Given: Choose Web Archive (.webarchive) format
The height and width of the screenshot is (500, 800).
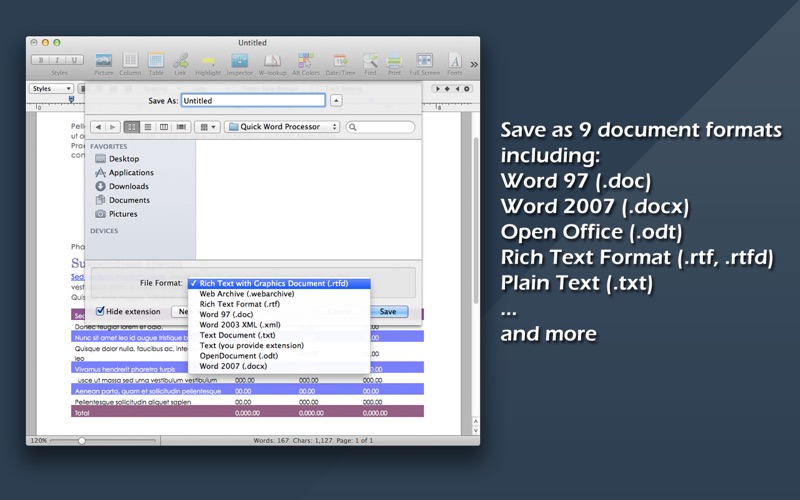Looking at the screenshot, I should point(279,294).
